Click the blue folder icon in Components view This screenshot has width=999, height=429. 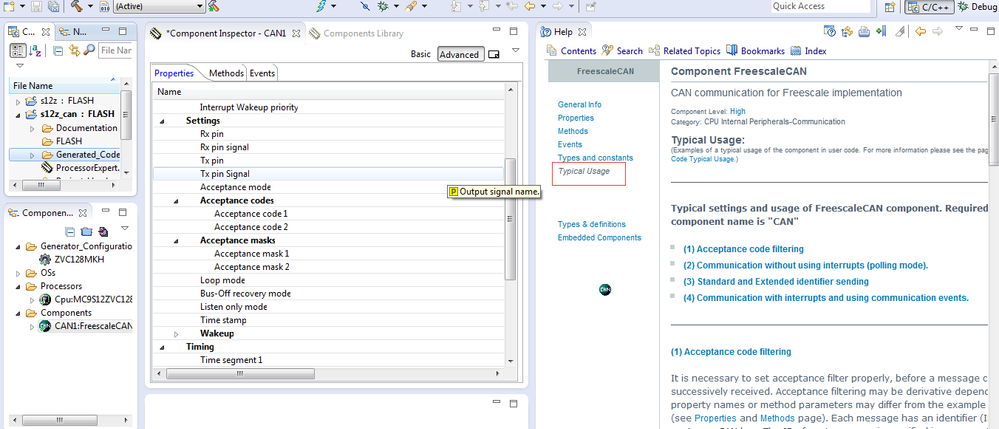coord(87,232)
